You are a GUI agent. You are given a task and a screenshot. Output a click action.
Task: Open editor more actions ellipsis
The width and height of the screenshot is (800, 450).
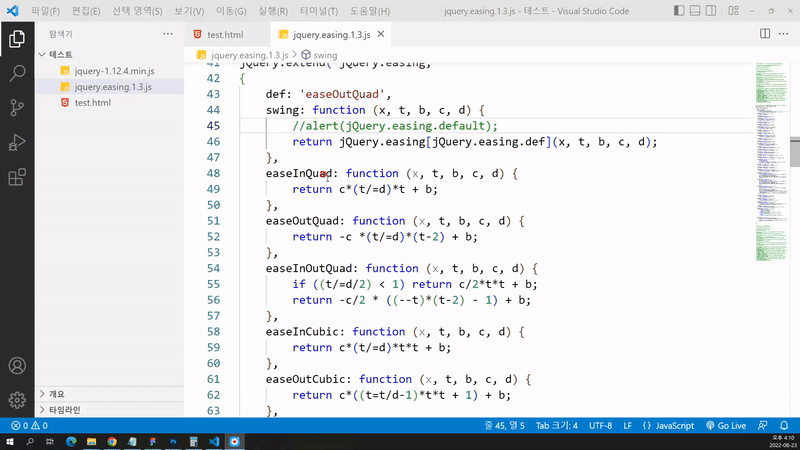tap(784, 34)
